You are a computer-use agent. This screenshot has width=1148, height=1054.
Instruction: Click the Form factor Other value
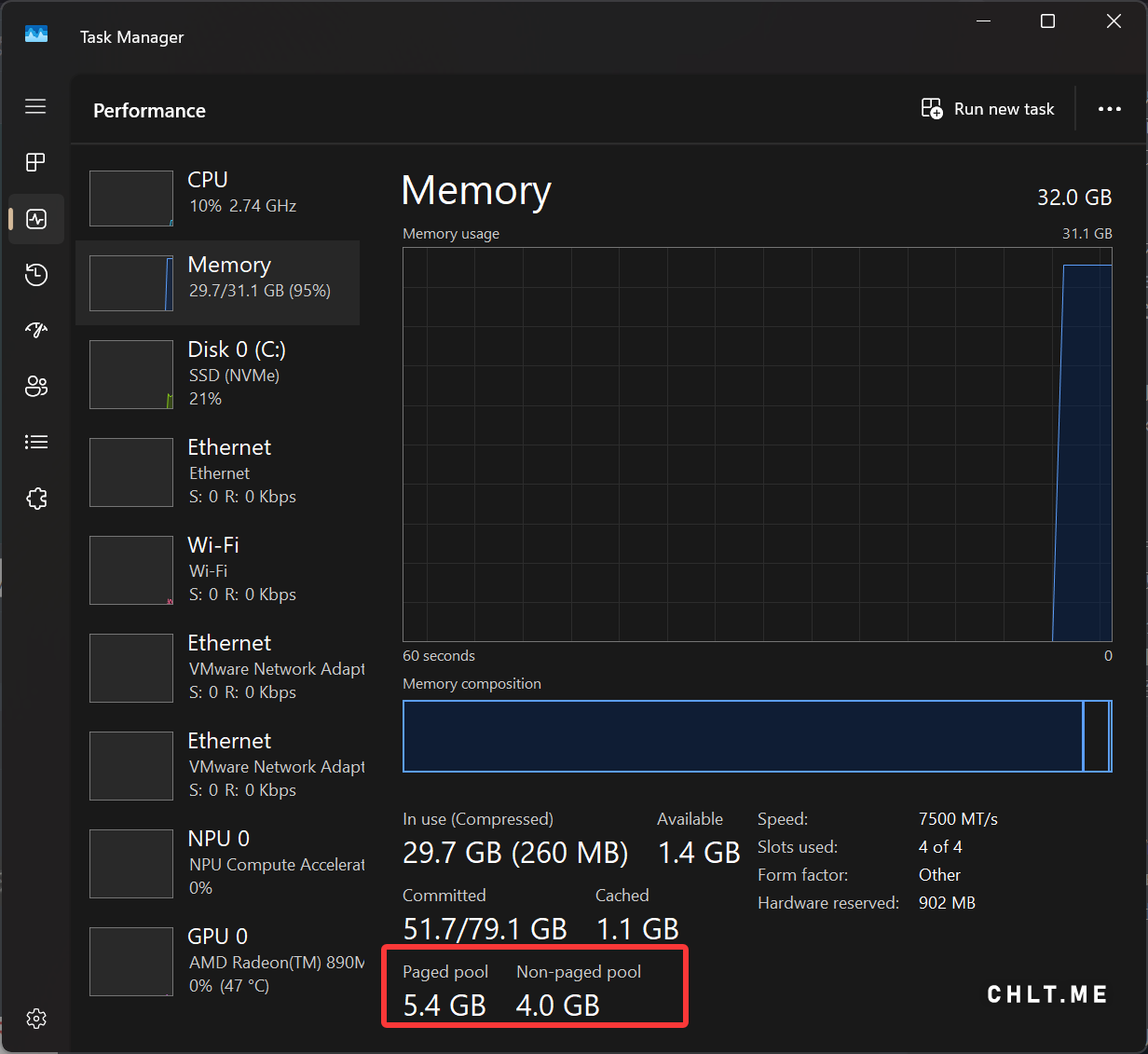click(939, 875)
